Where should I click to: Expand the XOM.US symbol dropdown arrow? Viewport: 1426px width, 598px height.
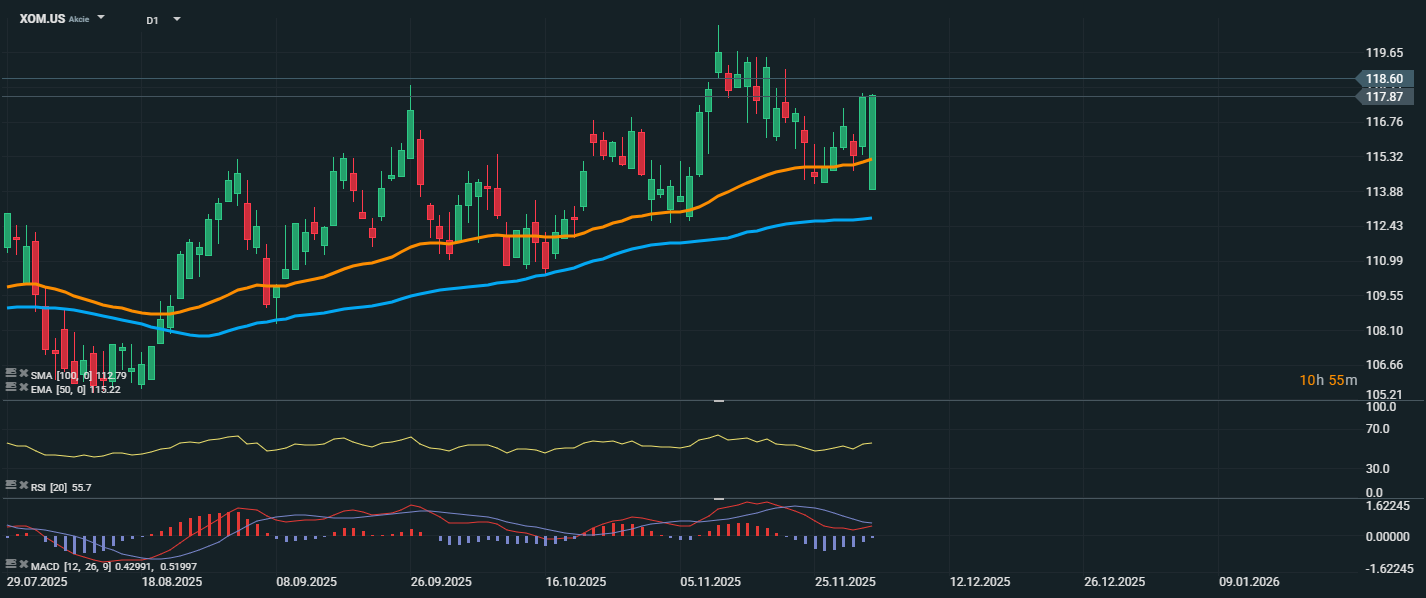tap(101, 18)
